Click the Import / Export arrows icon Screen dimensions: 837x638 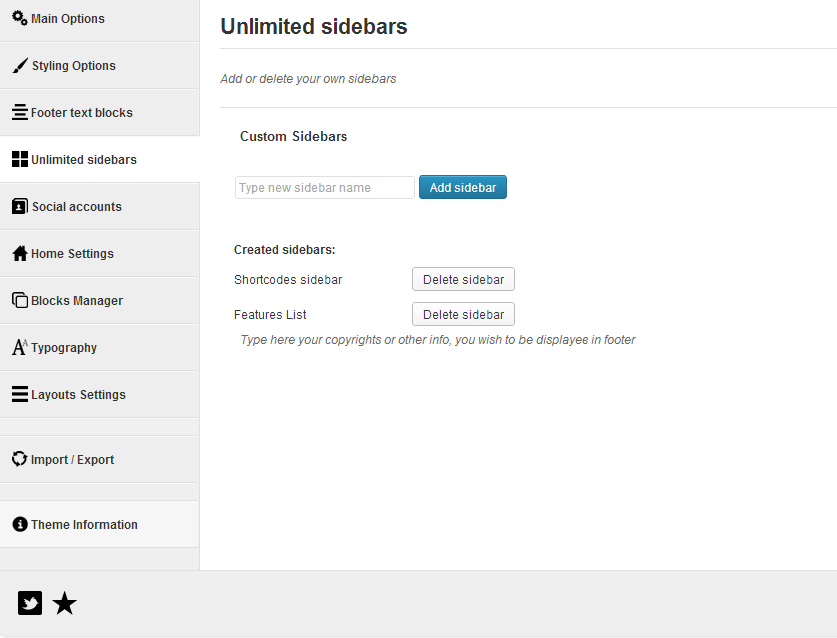pos(20,460)
